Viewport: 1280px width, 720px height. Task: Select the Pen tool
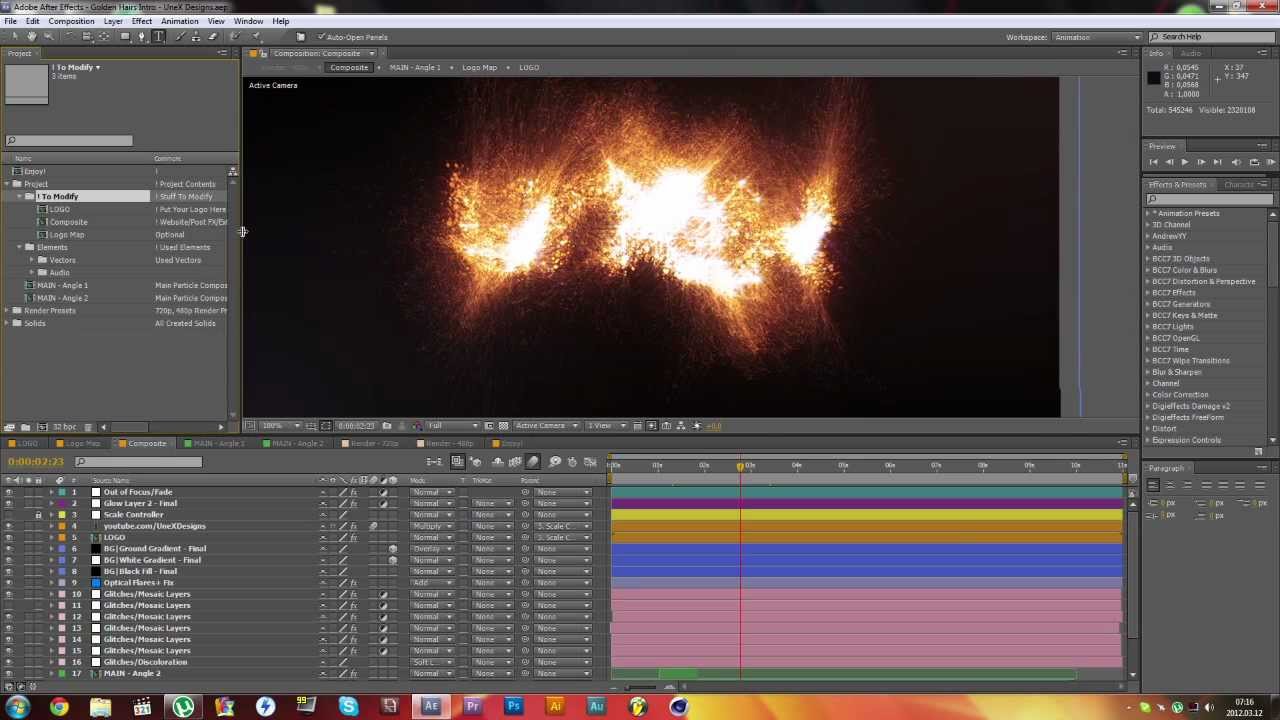[142, 36]
